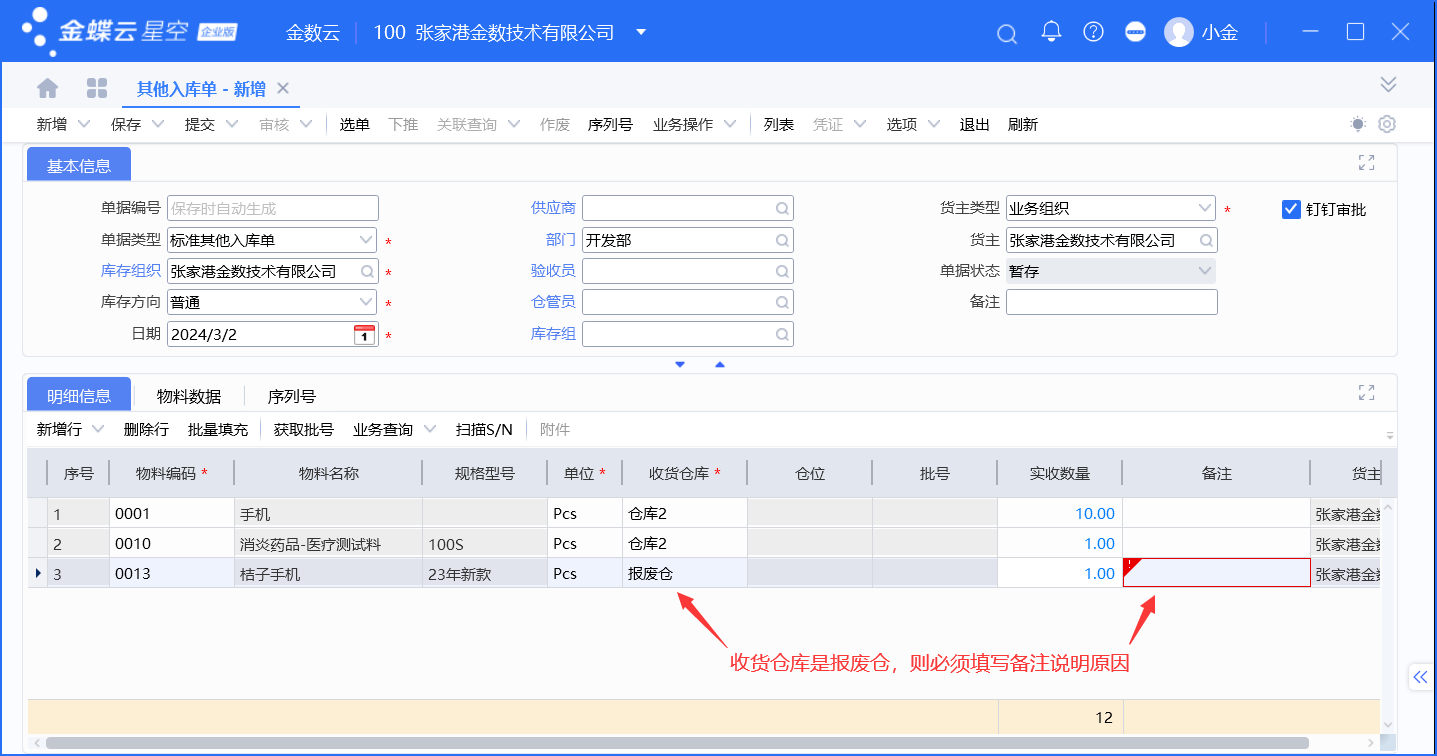This screenshot has height=756, width=1437.
Task: Click the 备注 field in basic info
Action: 1112,302
